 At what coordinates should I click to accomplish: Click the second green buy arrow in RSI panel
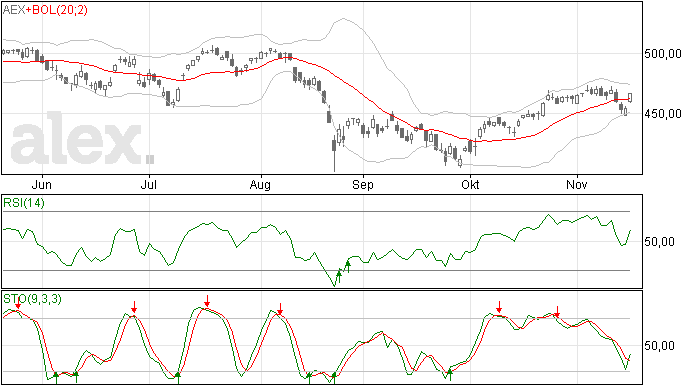coord(348,266)
